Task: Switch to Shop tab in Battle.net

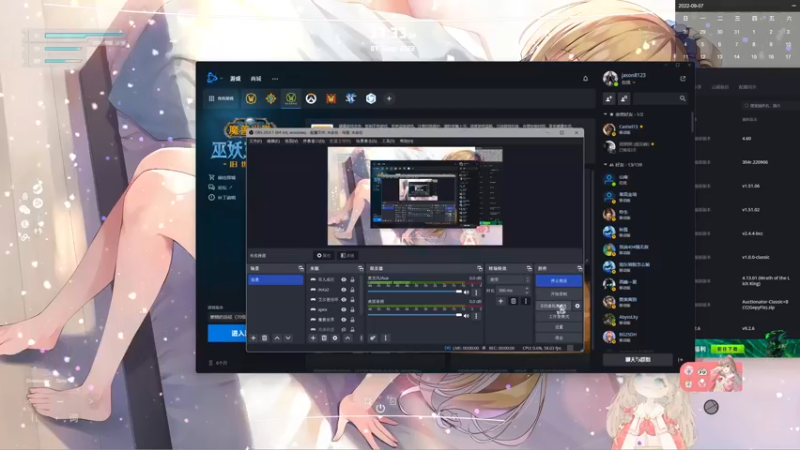Action: [x=256, y=79]
